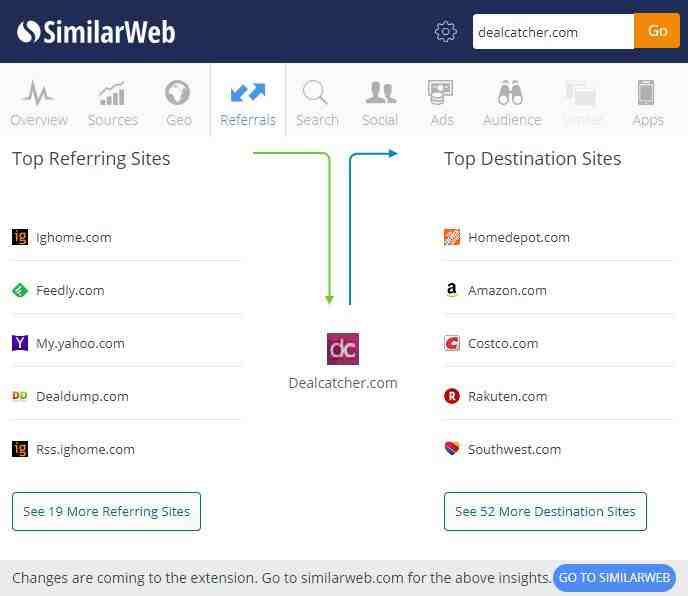Open the Homedepot.com destination link
Image resolution: width=688 pixels, height=596 pixels.
pyautogui.click(x=519, y=237)
